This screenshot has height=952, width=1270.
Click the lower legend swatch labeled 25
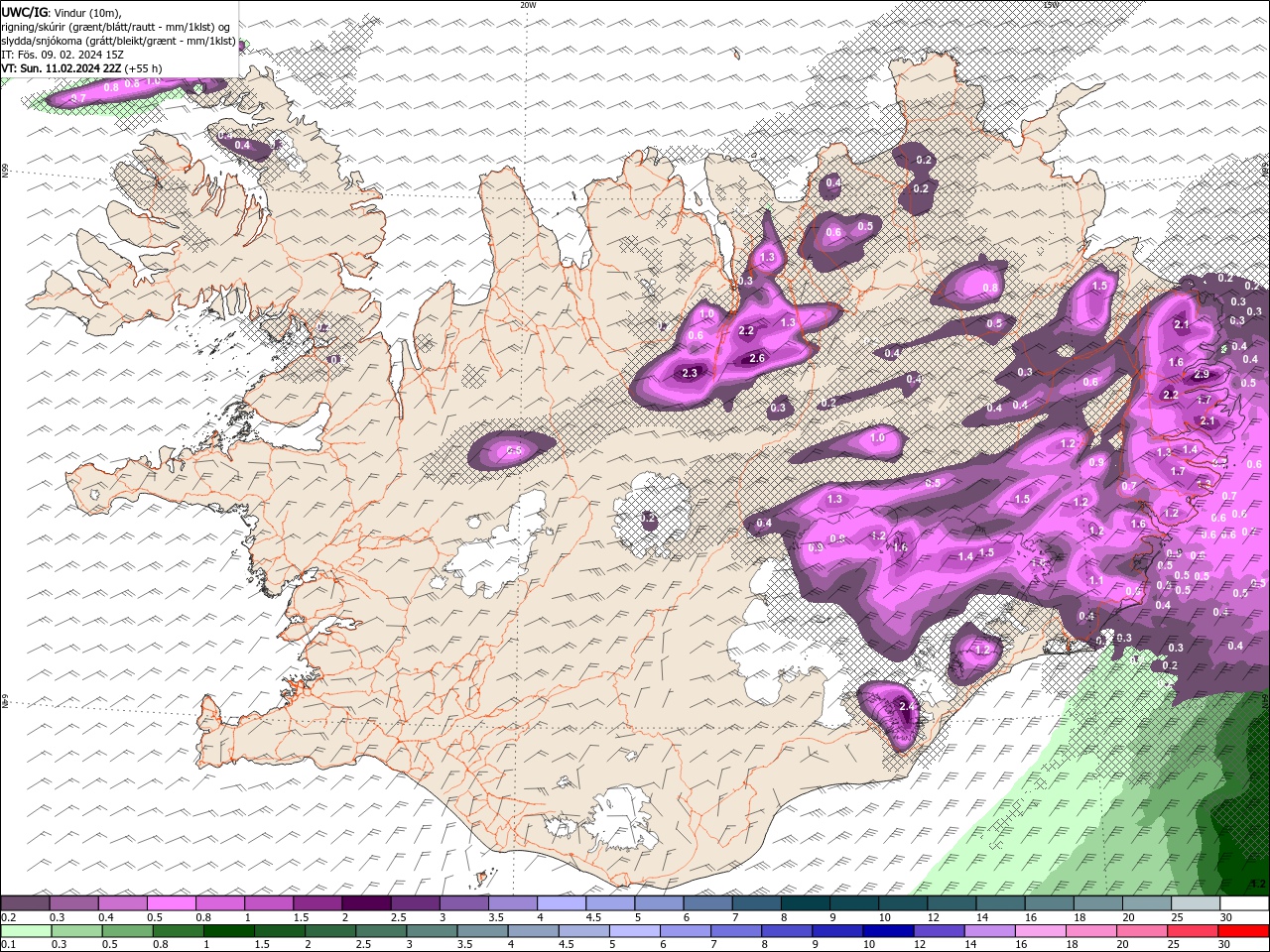point(1192,931)
